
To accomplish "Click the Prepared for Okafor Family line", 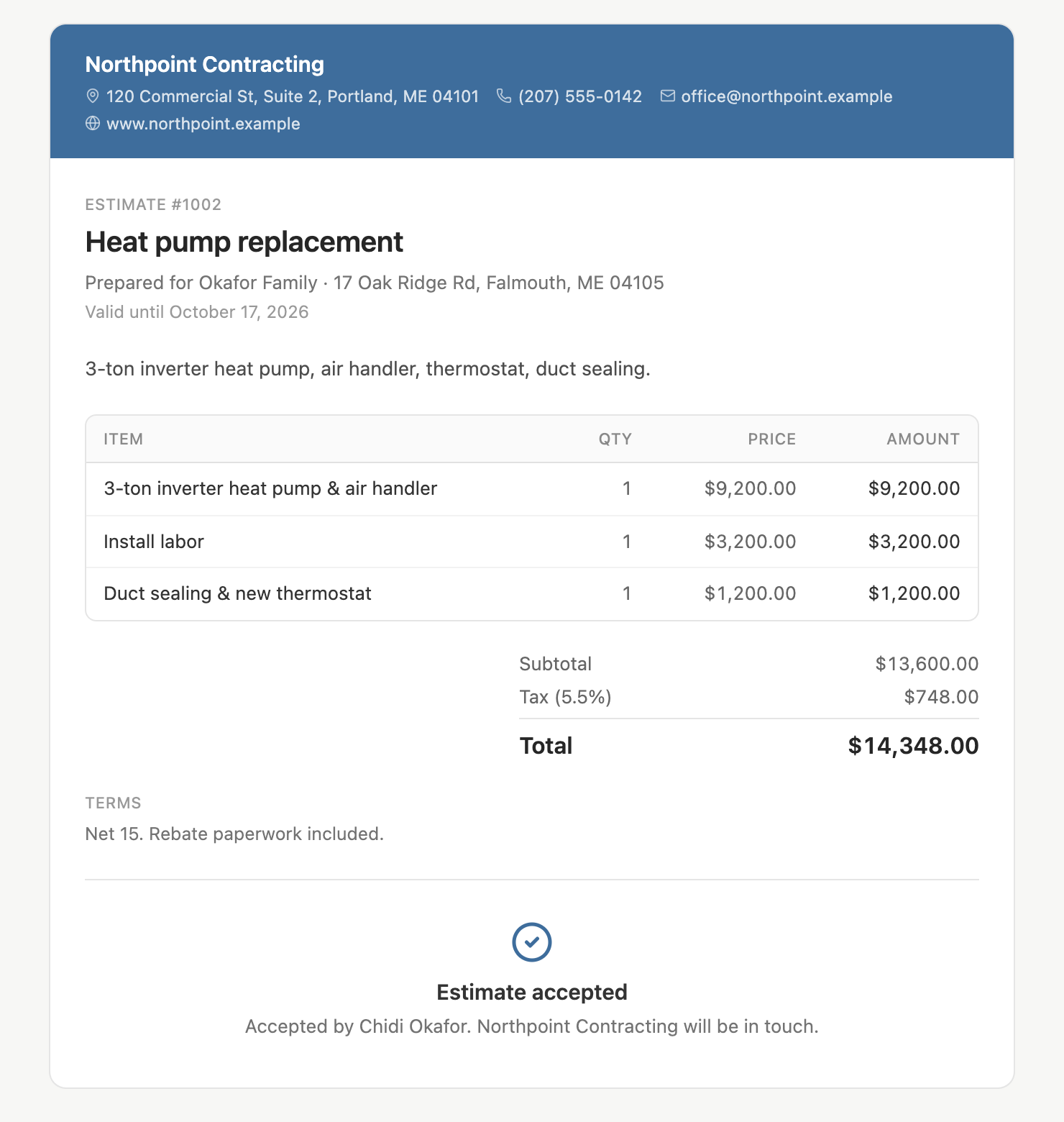I will tap(375, 283).
